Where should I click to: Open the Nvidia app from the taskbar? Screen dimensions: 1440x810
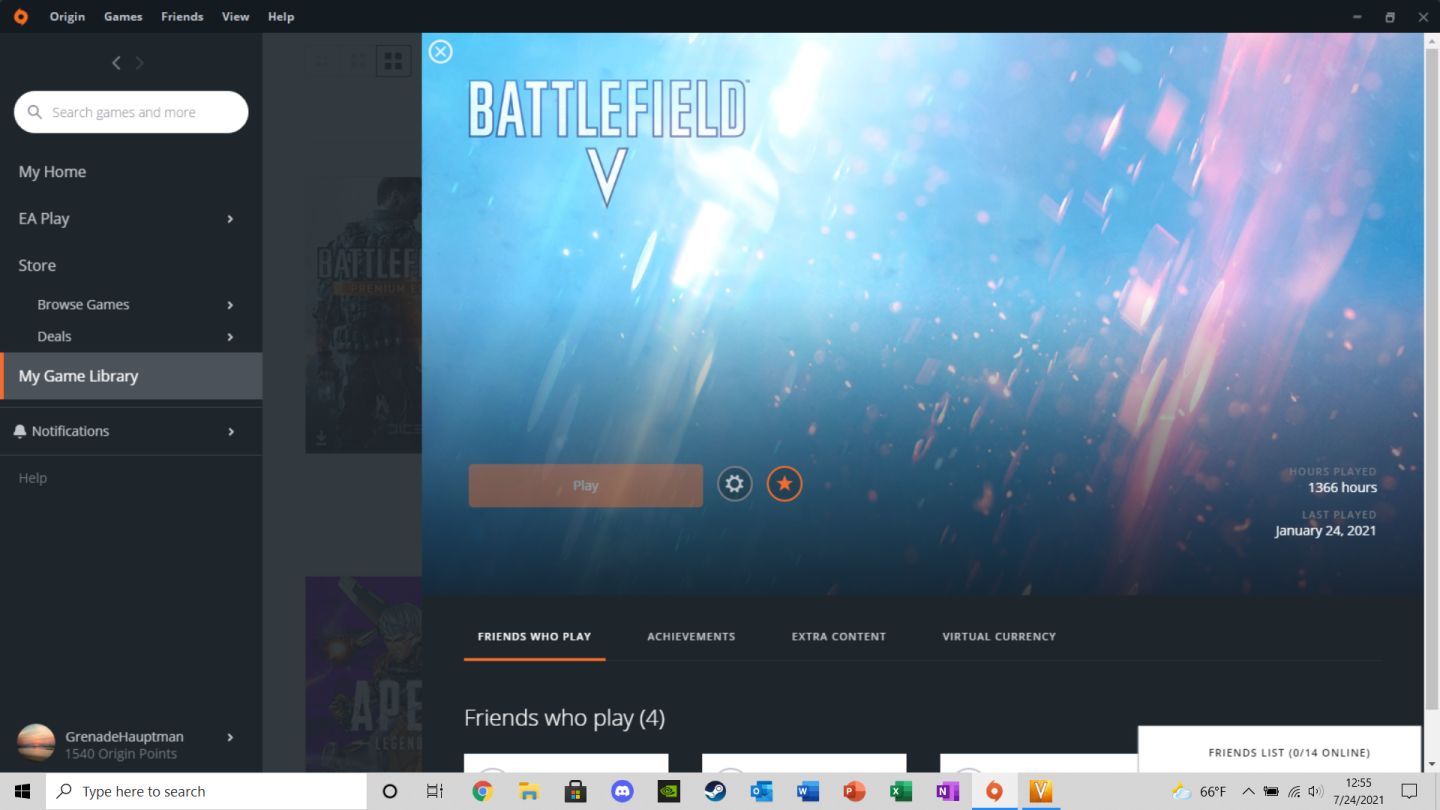[x=668, y=791]
